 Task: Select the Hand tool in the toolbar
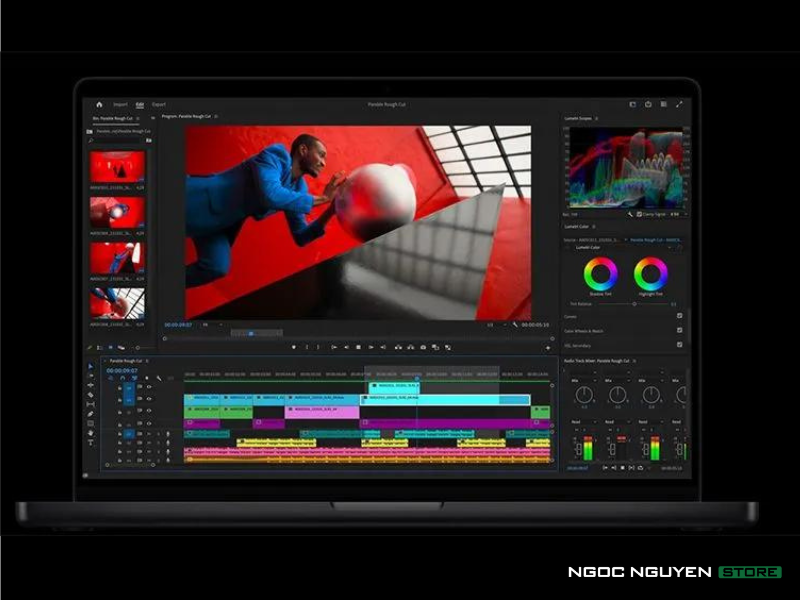tap(91, 432)
